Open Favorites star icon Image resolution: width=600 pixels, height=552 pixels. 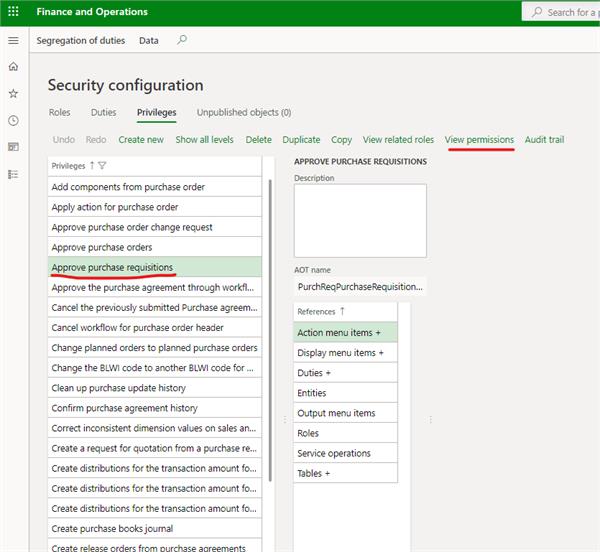(13, 93)
